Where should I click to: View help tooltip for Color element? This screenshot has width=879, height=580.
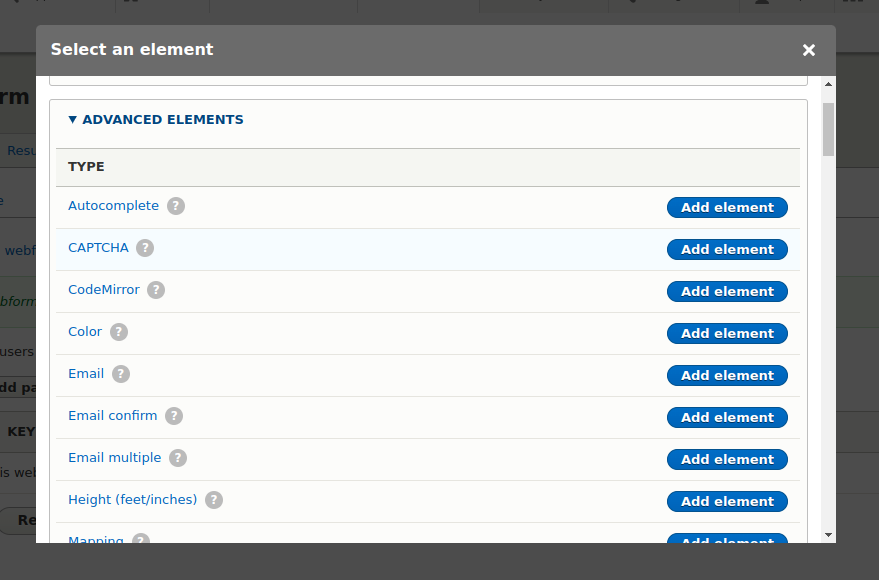[x=118, y=332]
